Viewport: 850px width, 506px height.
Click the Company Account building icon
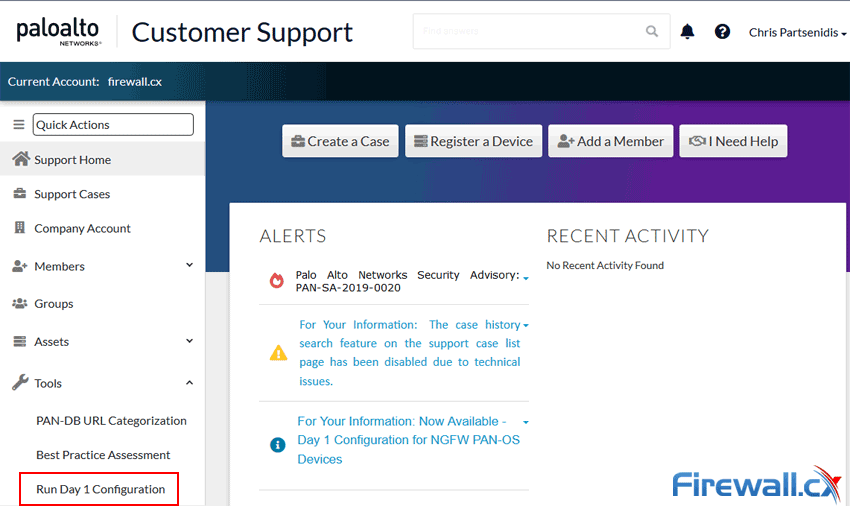tap(20, 228)
